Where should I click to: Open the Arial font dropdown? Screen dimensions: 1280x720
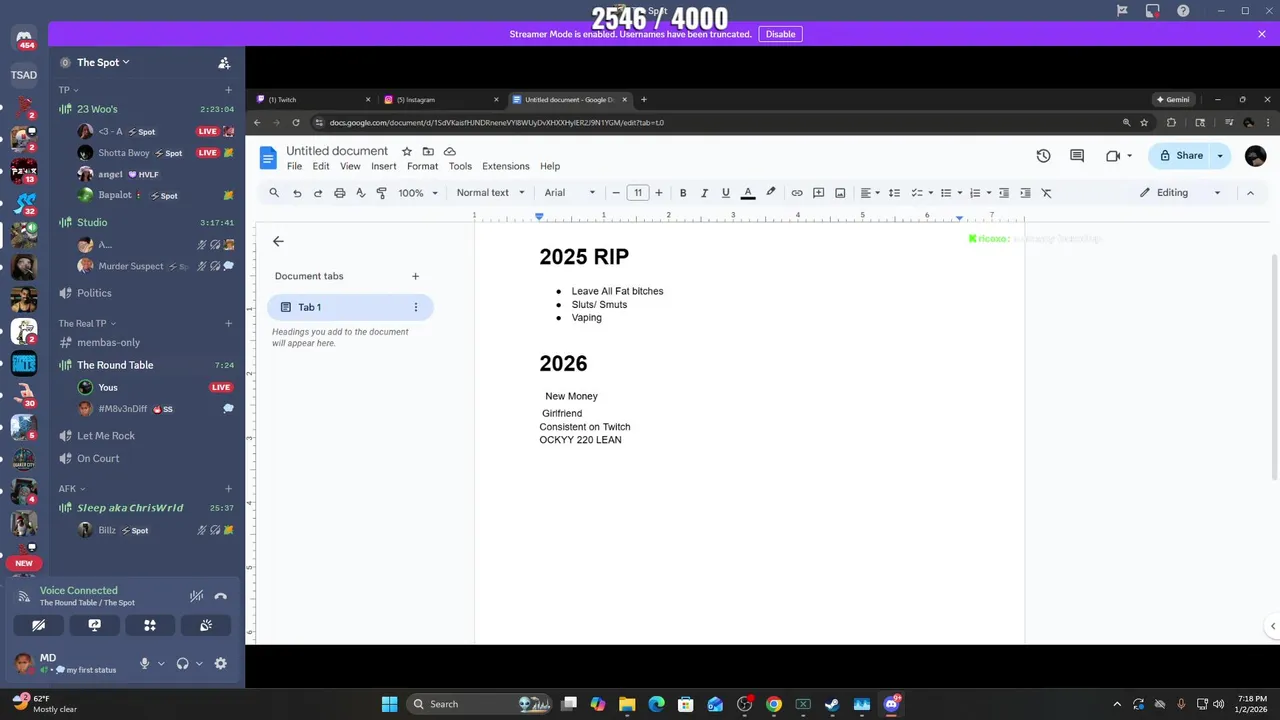coord(570,193)
